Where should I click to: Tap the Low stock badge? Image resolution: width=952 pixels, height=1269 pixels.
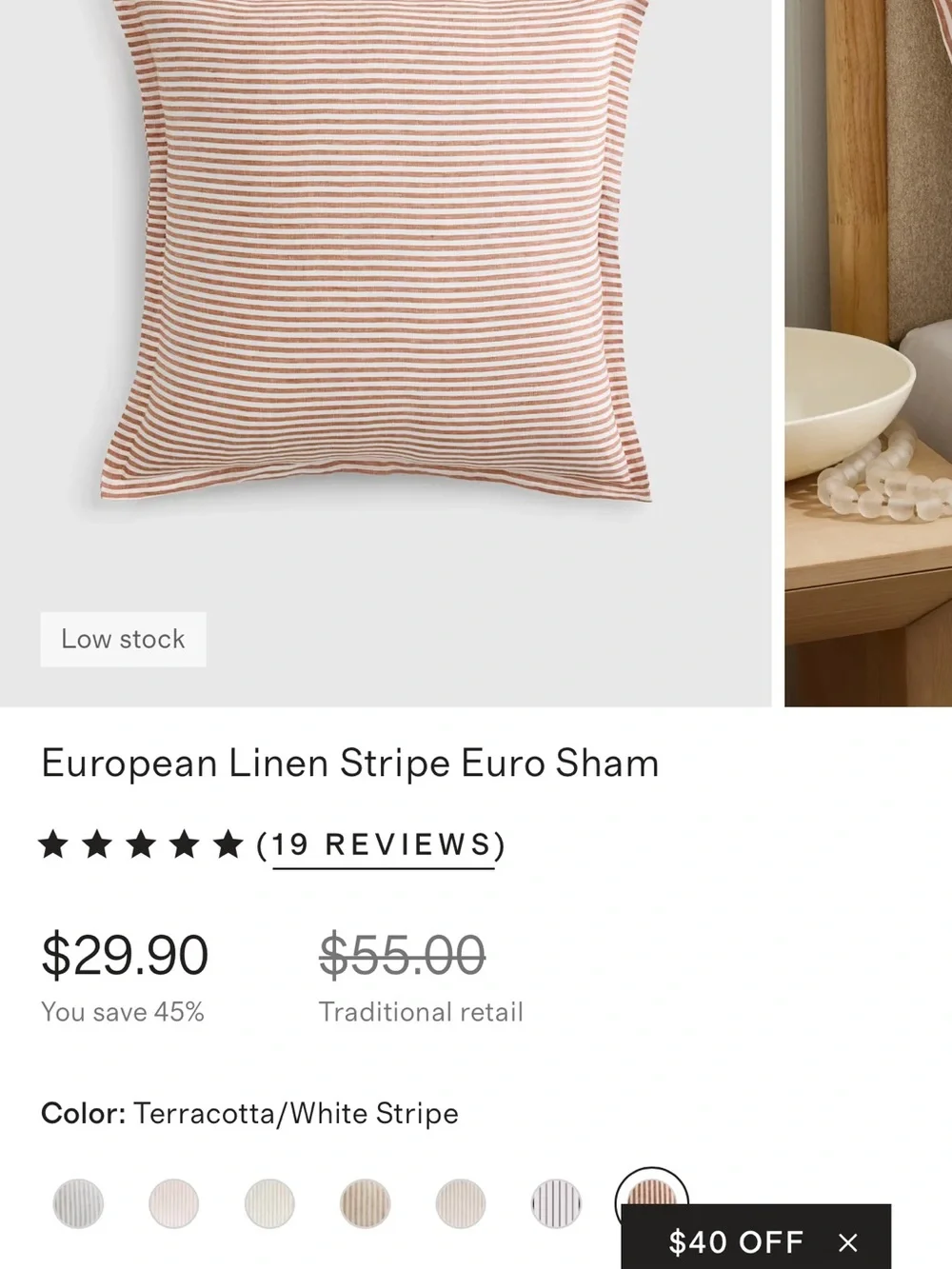pos(123,639)
